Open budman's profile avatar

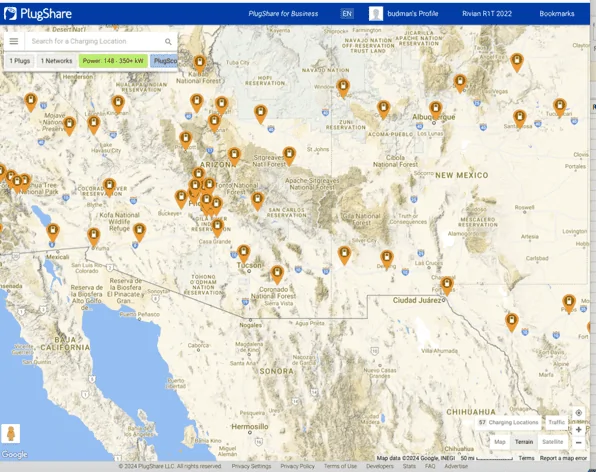pos(376,14)
